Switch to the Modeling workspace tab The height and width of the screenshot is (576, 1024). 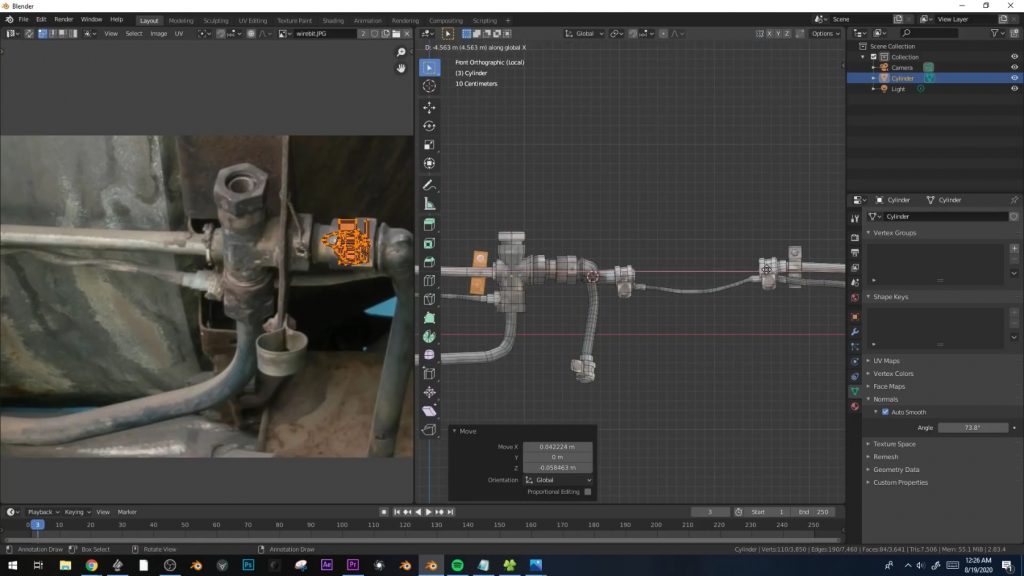tap(181, 20)
